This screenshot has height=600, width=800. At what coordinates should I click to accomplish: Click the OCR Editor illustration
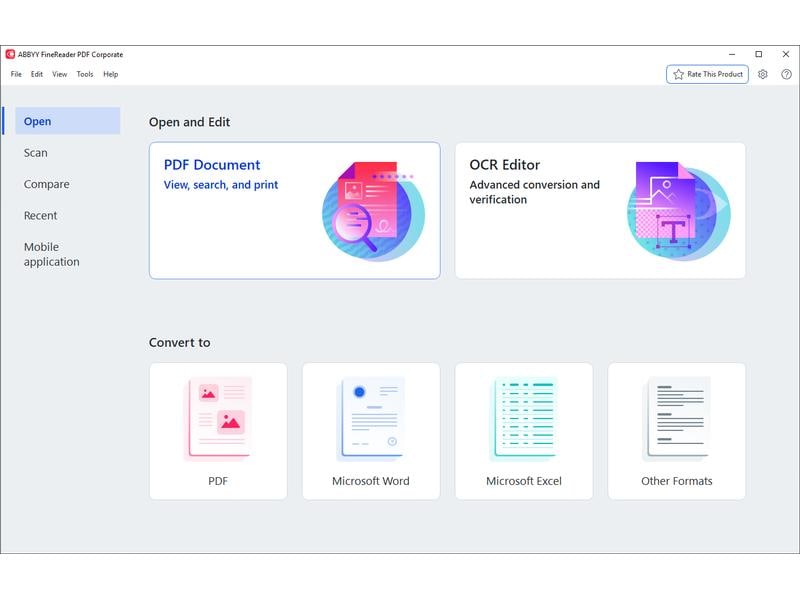coord(679,211)
